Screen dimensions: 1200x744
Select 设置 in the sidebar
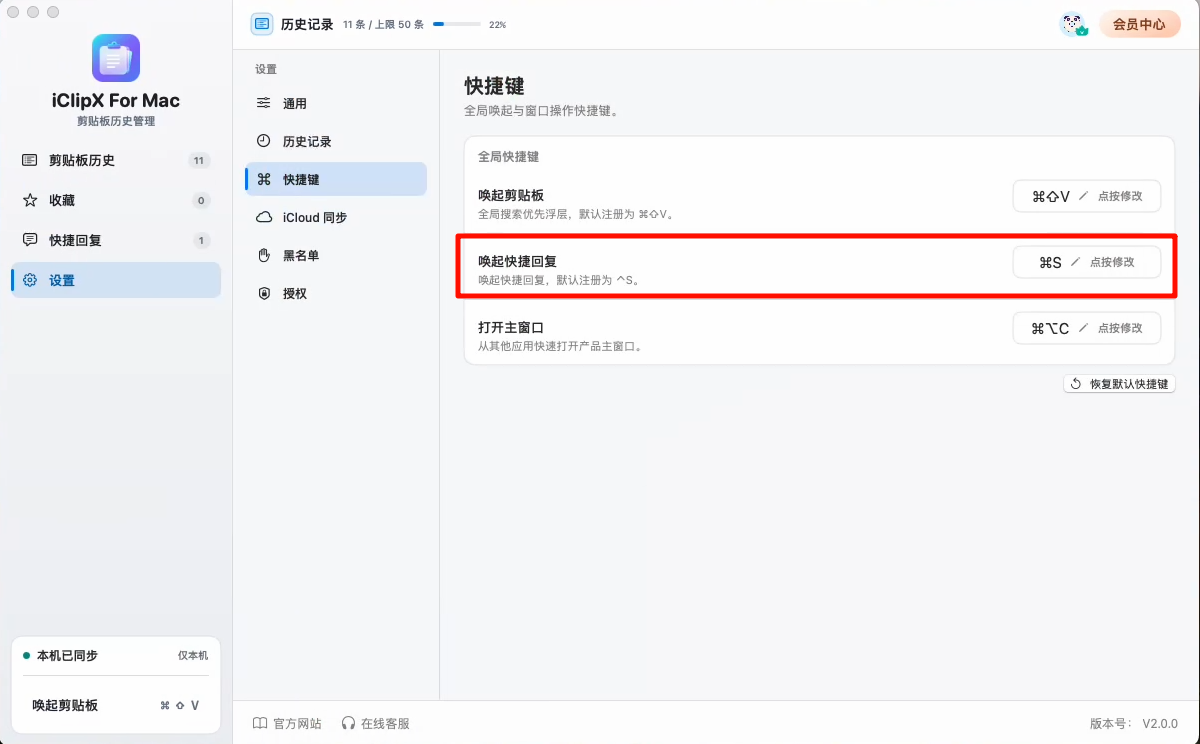116,280
